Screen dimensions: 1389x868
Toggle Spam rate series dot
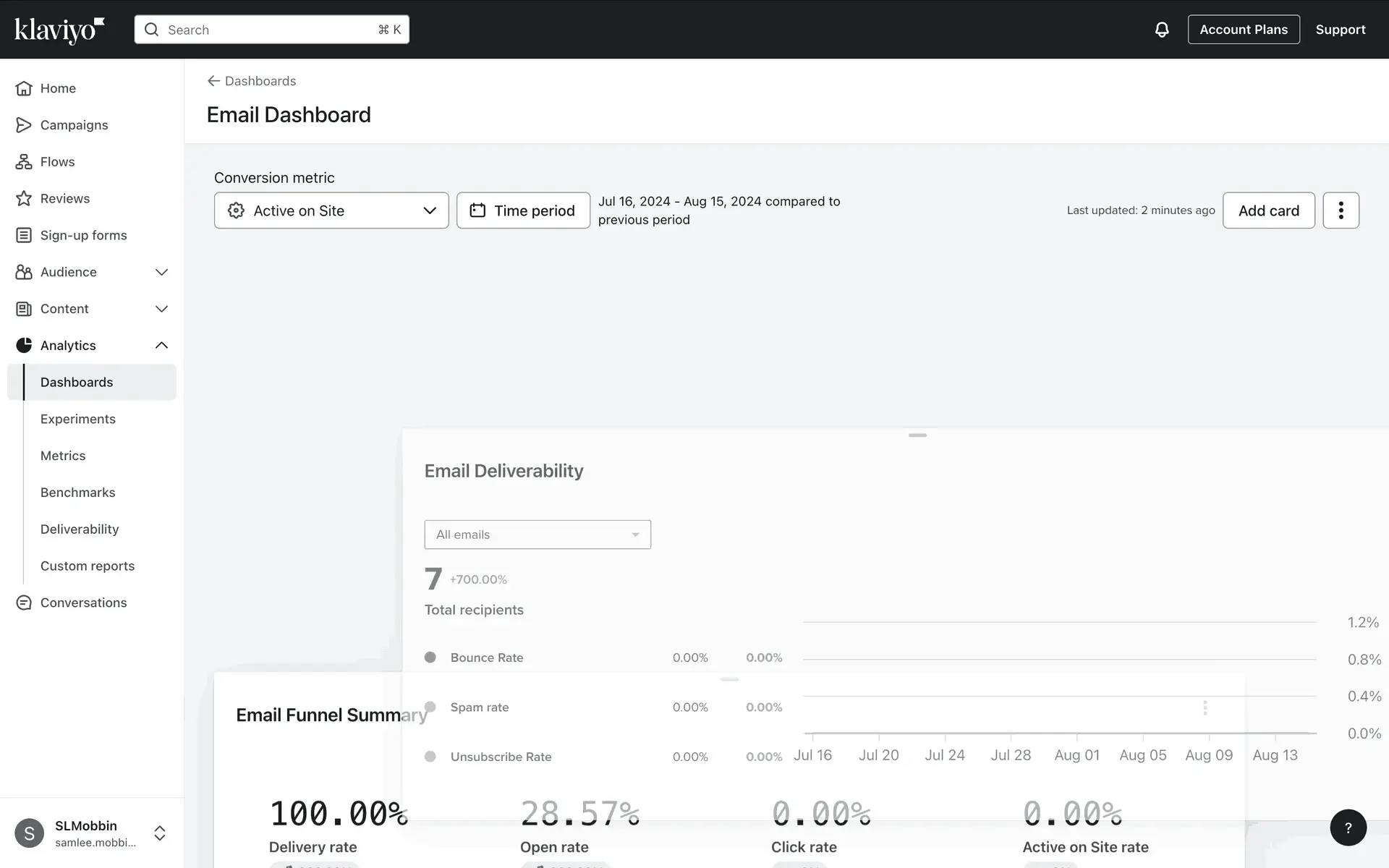click(430, 707)
